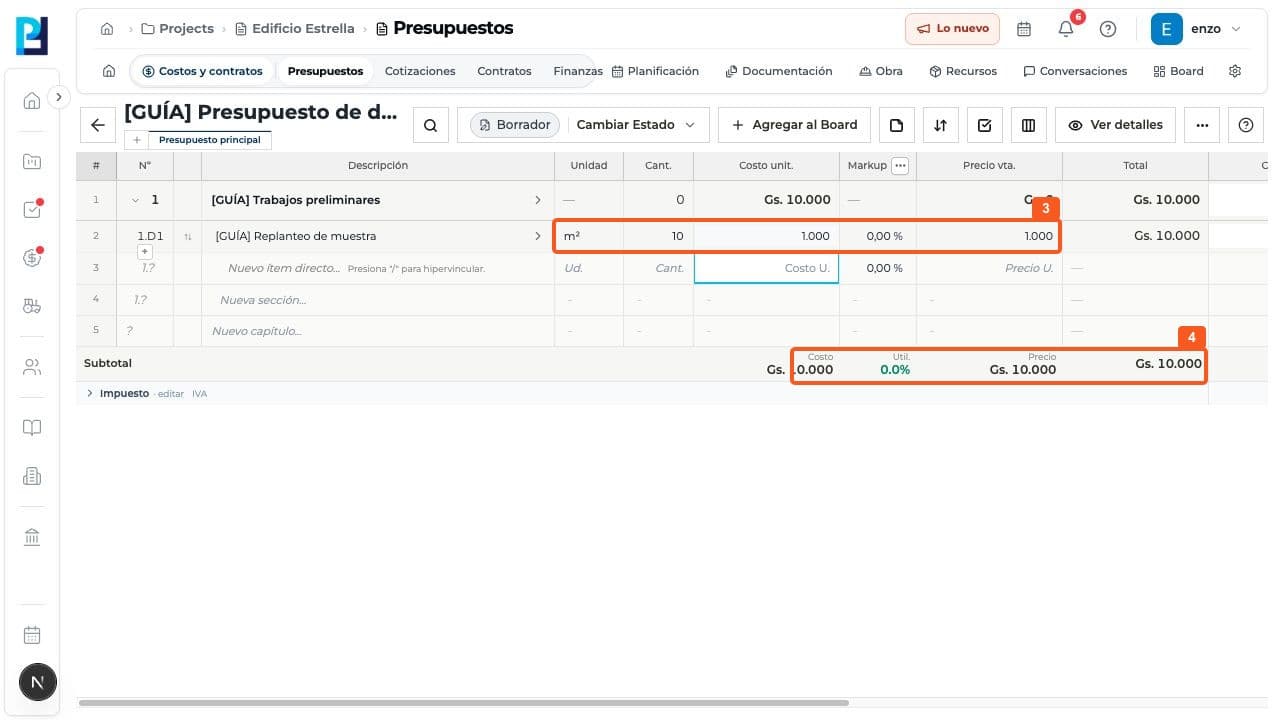Open the Planificación menu
The width and height of the screenshot is (1280, 720).
pyautogui.click(x=655, y=71)
